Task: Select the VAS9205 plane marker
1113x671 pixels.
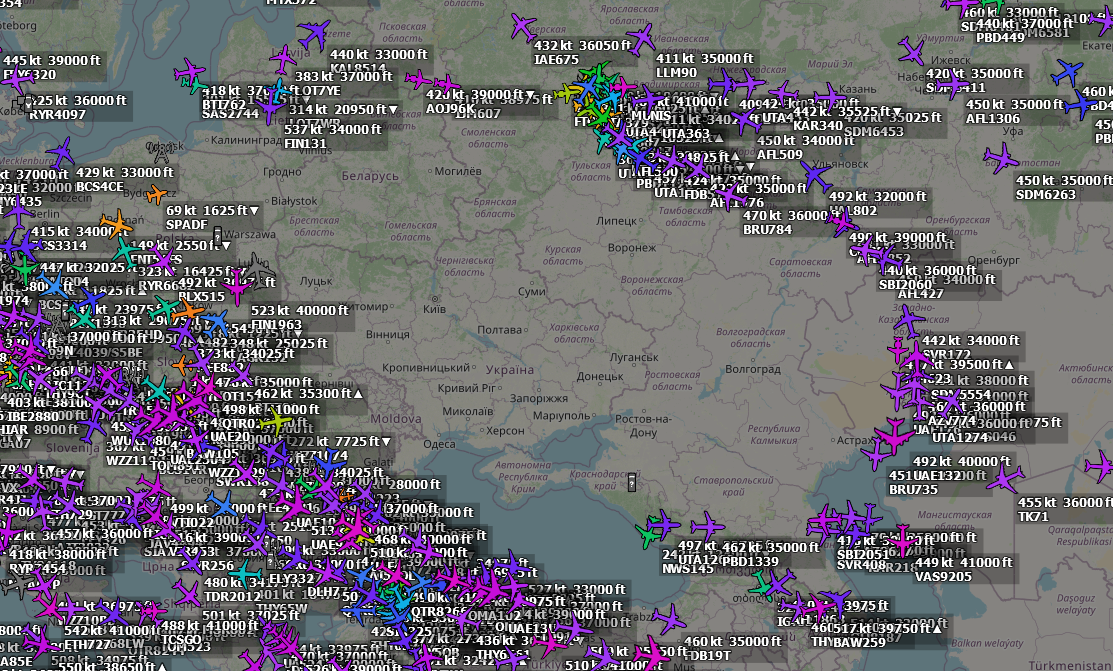Action: point(902,540)
